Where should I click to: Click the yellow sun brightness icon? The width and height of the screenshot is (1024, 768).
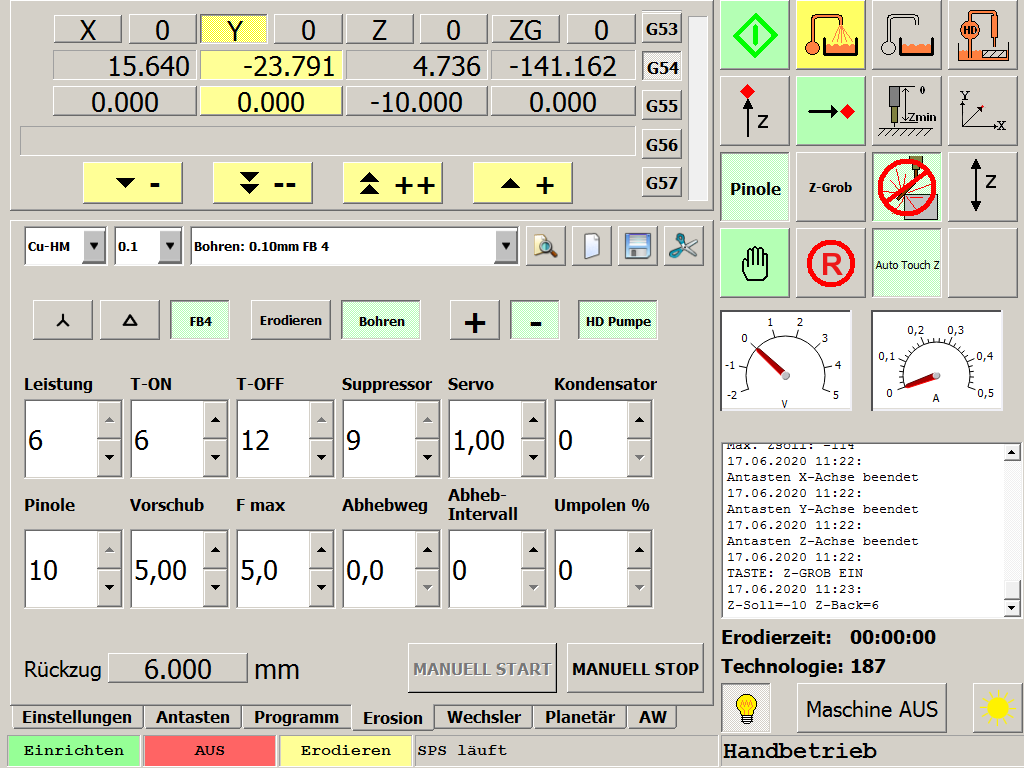[x=997, y=708]
